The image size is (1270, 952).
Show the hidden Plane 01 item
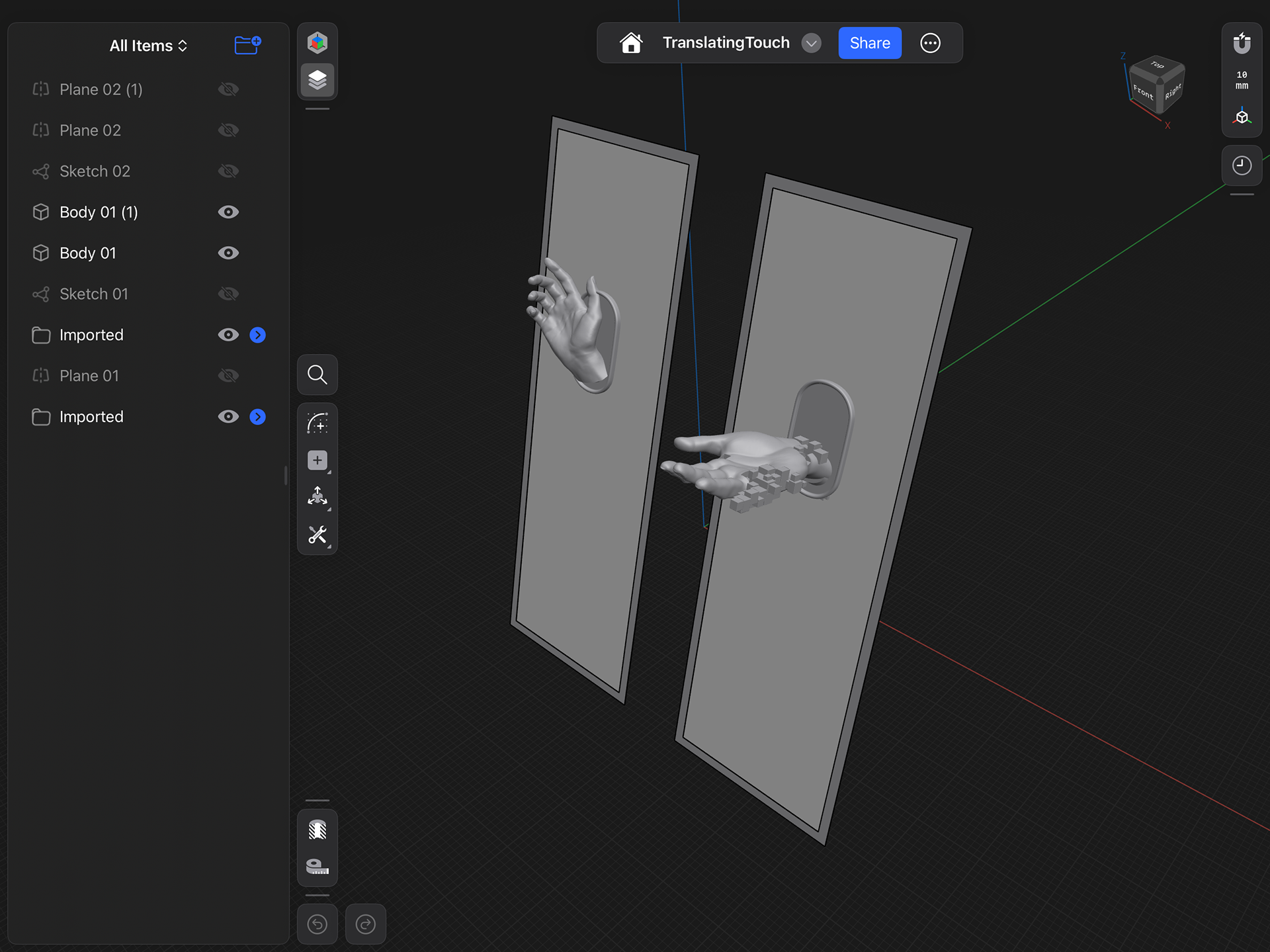pos(228,376)
